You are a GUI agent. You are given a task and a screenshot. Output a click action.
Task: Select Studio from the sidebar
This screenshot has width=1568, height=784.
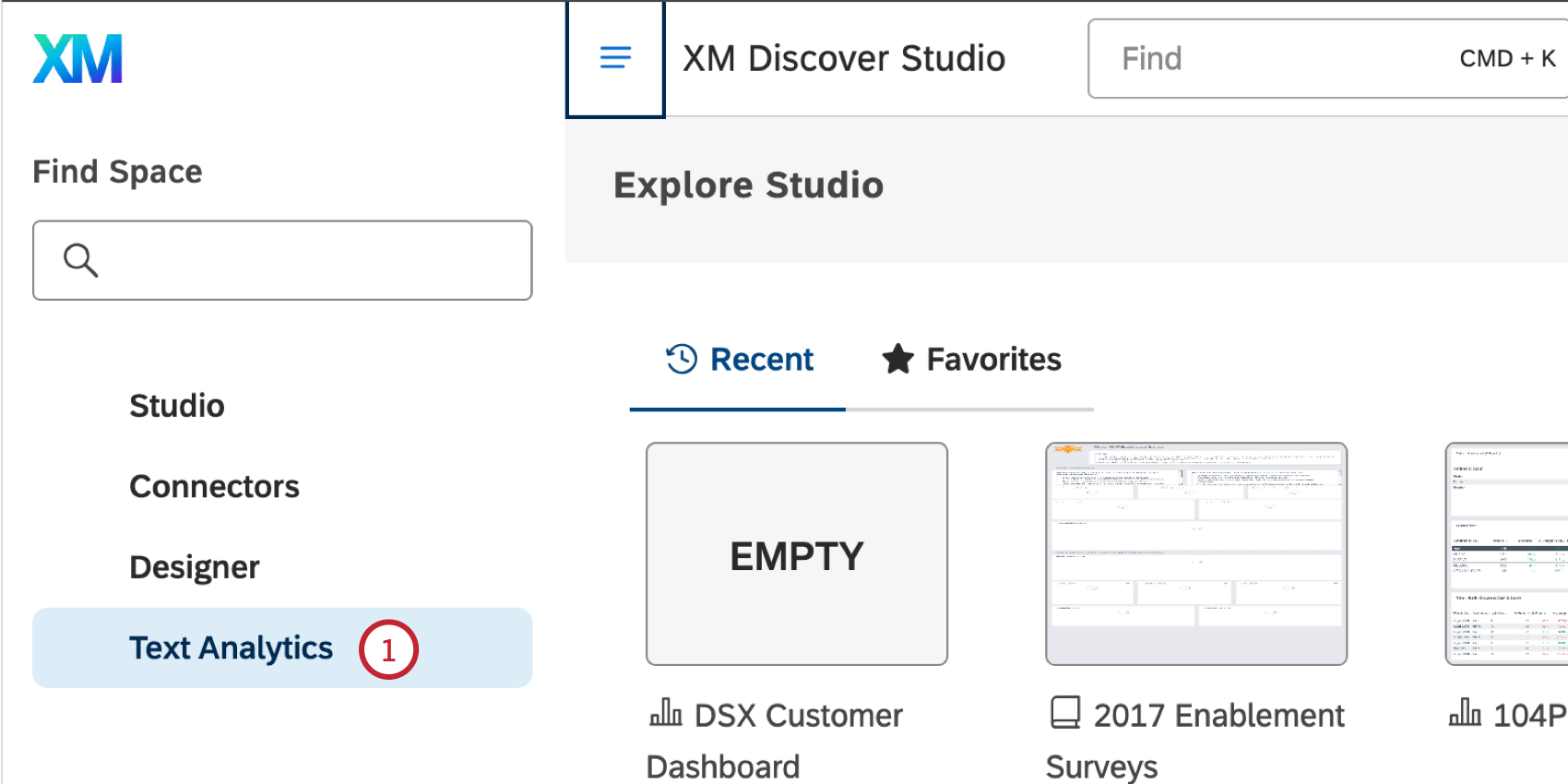(x=177, y=405)
